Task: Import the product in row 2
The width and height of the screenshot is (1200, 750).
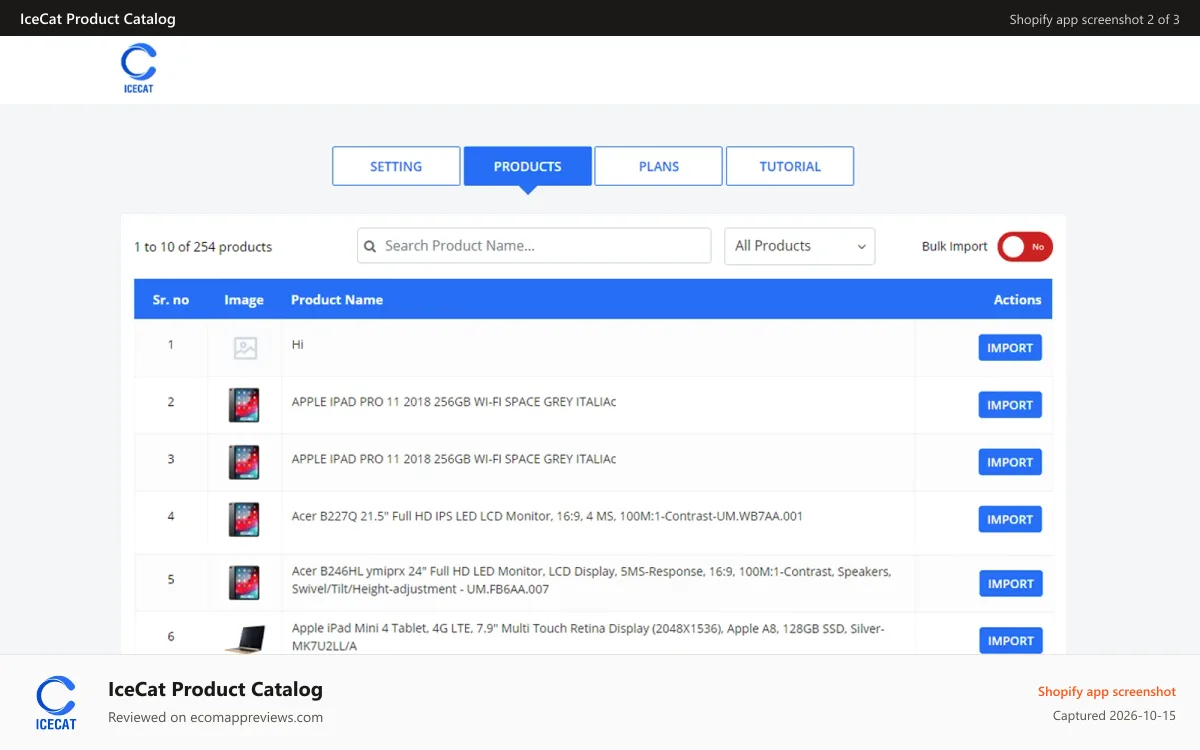Action: pos(1010,405)
